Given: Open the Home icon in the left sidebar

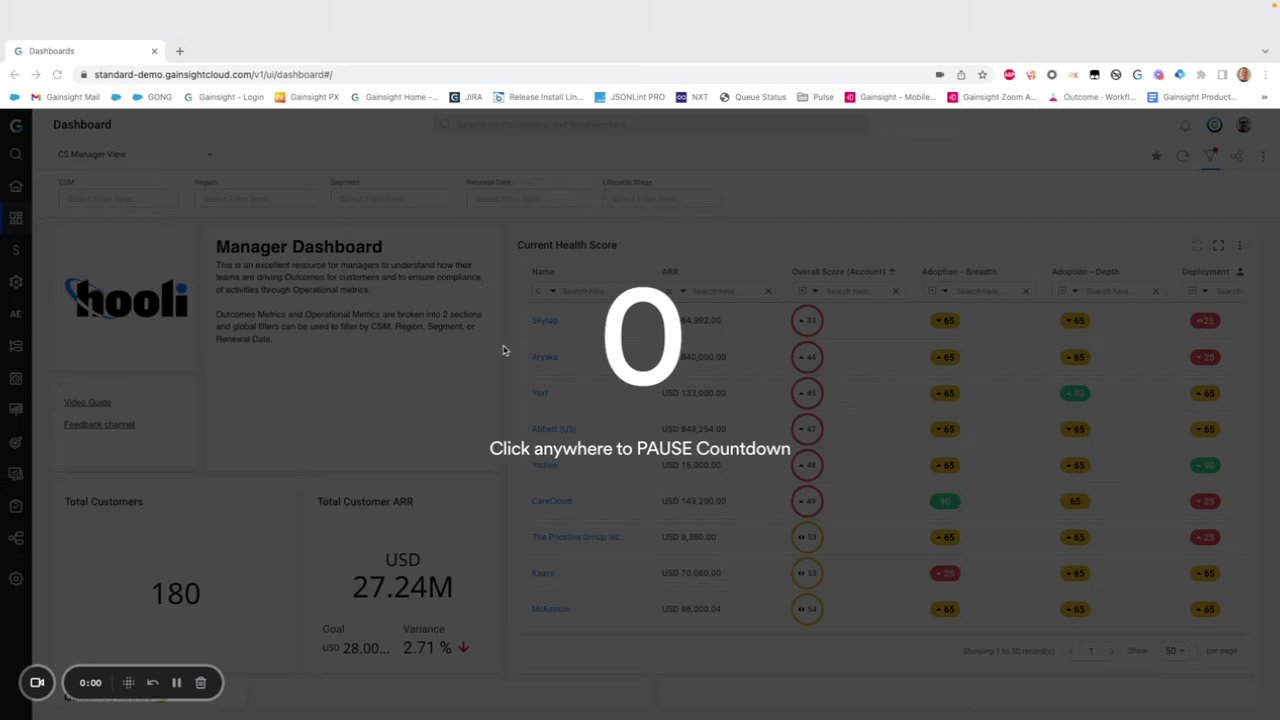Looking at the screenshot, I should pyautogui.click(x=15, y=186).
